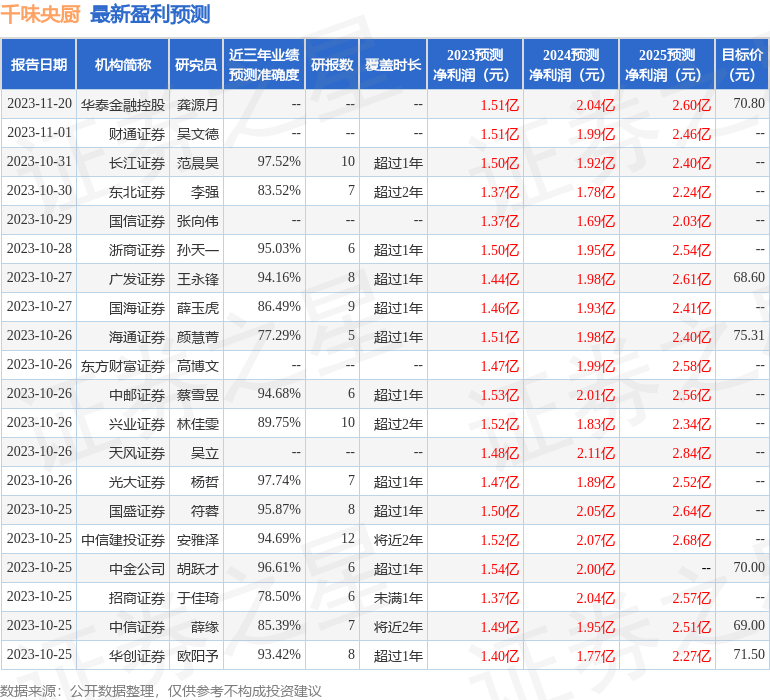Click institution 华创证券
This screenshot has width=770, height=700.
pos(137,655)
